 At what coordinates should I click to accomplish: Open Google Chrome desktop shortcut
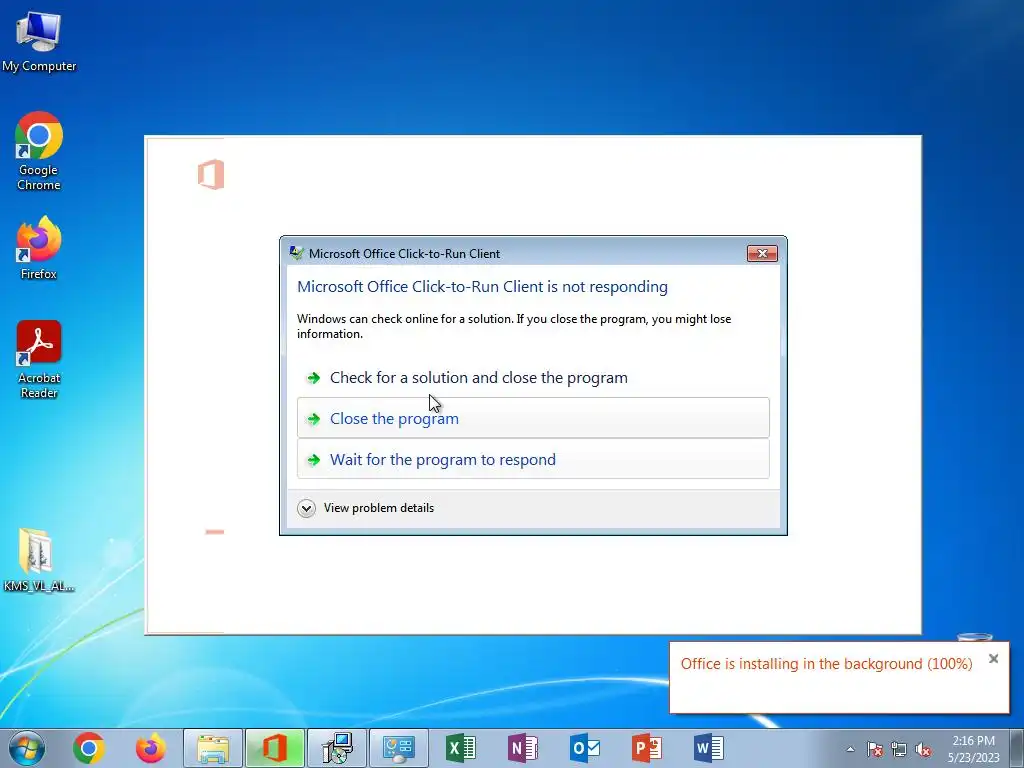[39, 151]
